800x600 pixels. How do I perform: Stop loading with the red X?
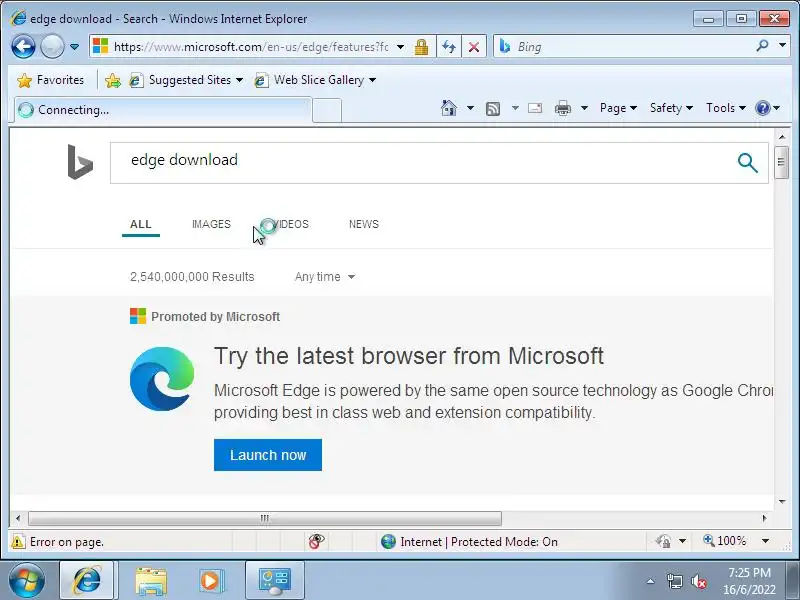point(474,47)
